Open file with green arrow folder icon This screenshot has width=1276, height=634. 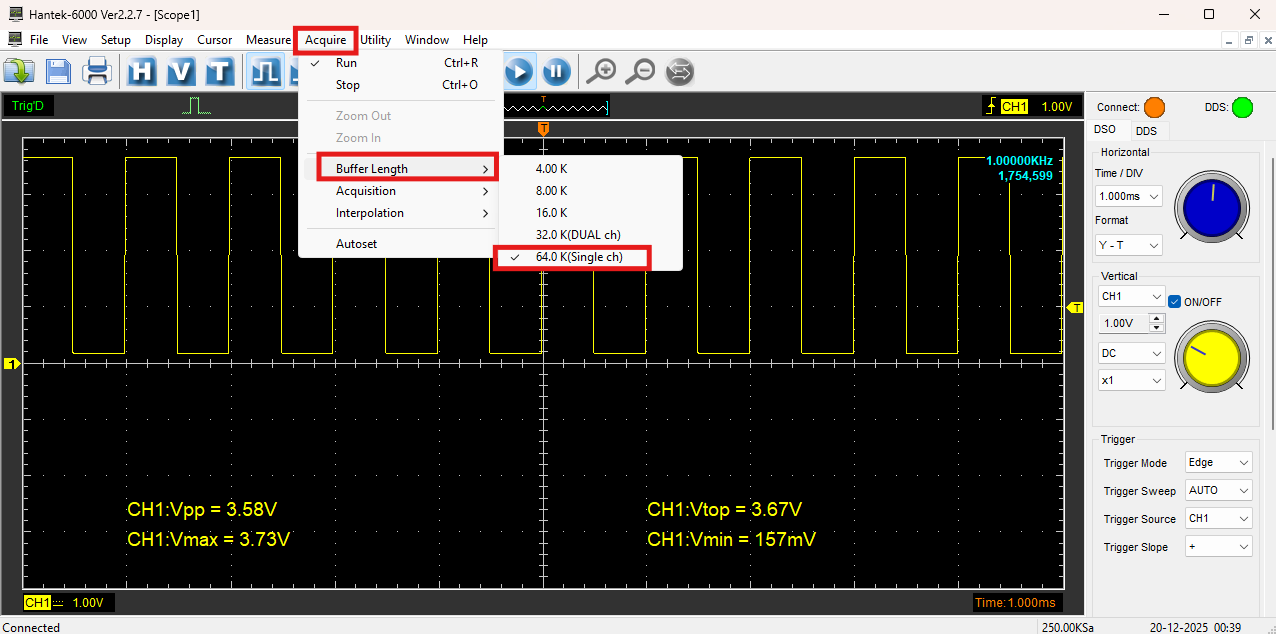coord(19,71)
